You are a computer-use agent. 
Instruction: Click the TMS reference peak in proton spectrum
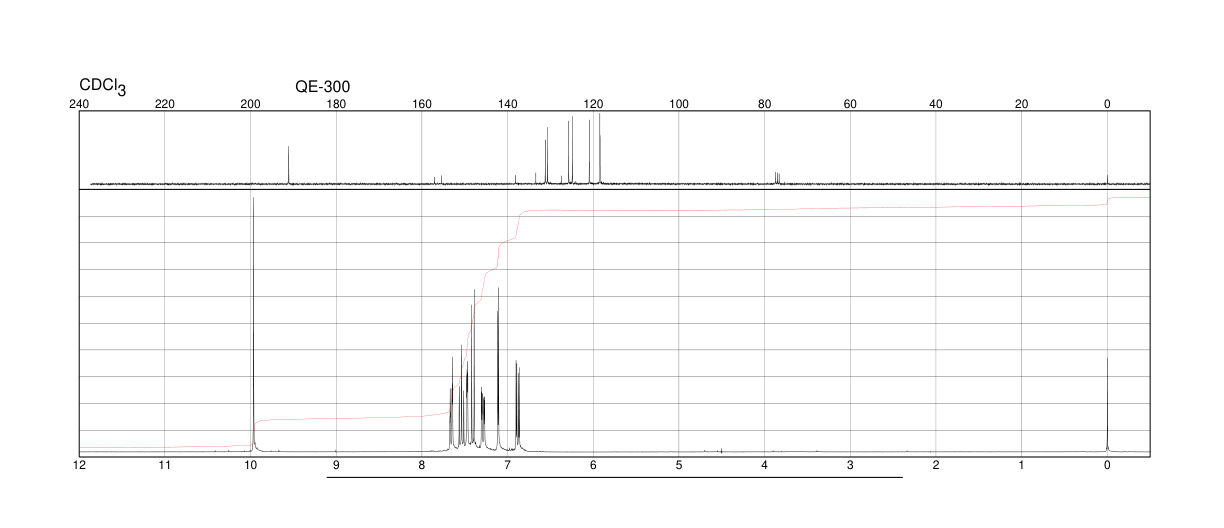click(x=1107, y=405)
